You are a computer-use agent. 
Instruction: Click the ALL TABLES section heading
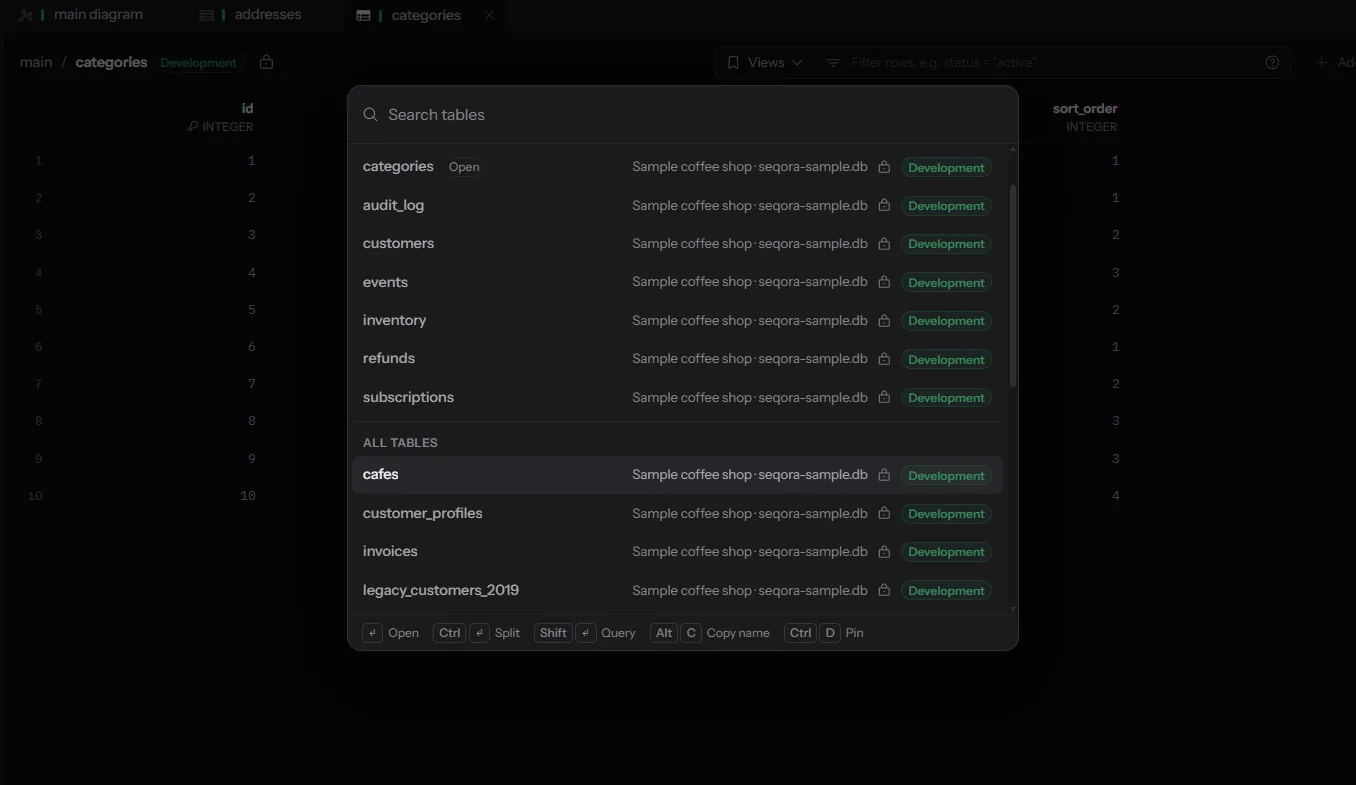[x=400, y=442]
